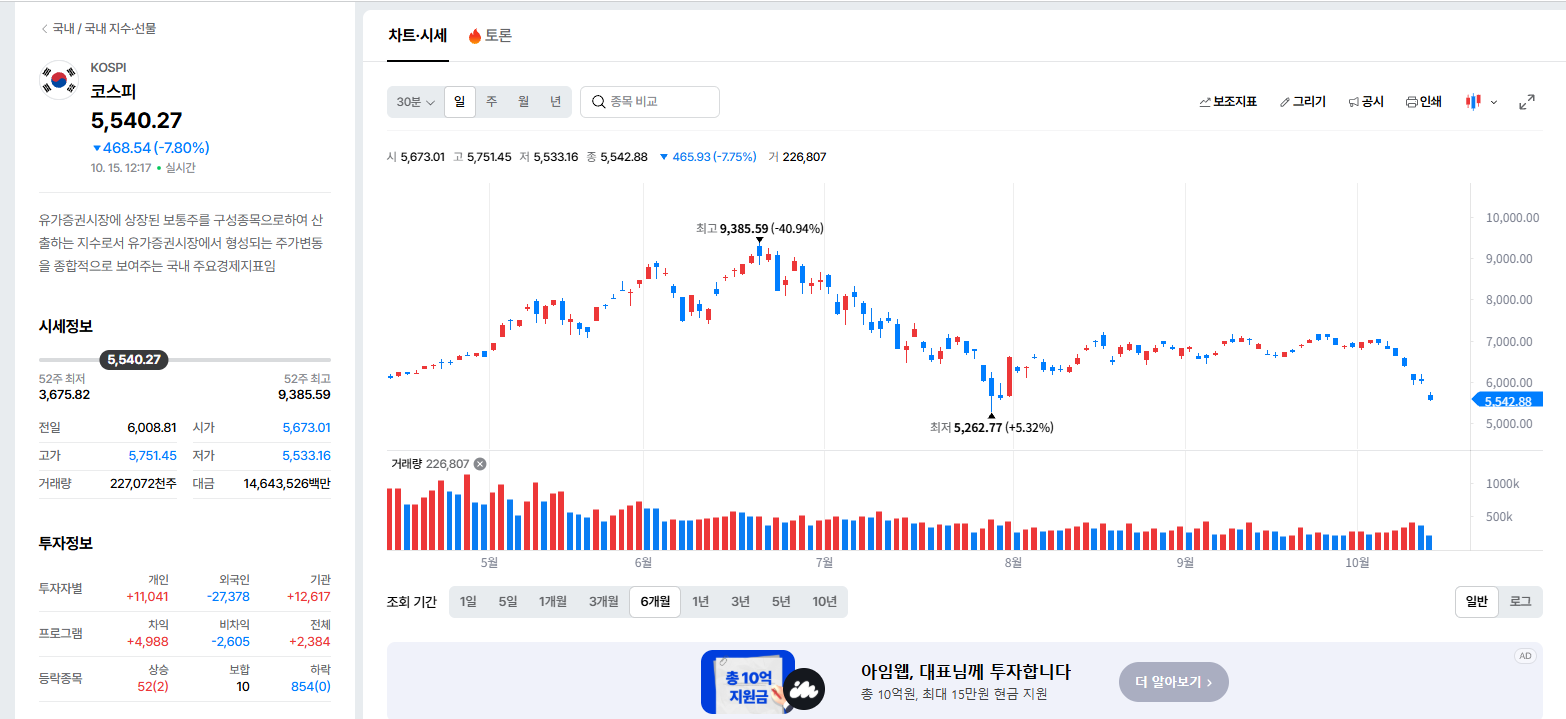
Task: Print the chart with 인쇄
Action: pos(1424,102)
